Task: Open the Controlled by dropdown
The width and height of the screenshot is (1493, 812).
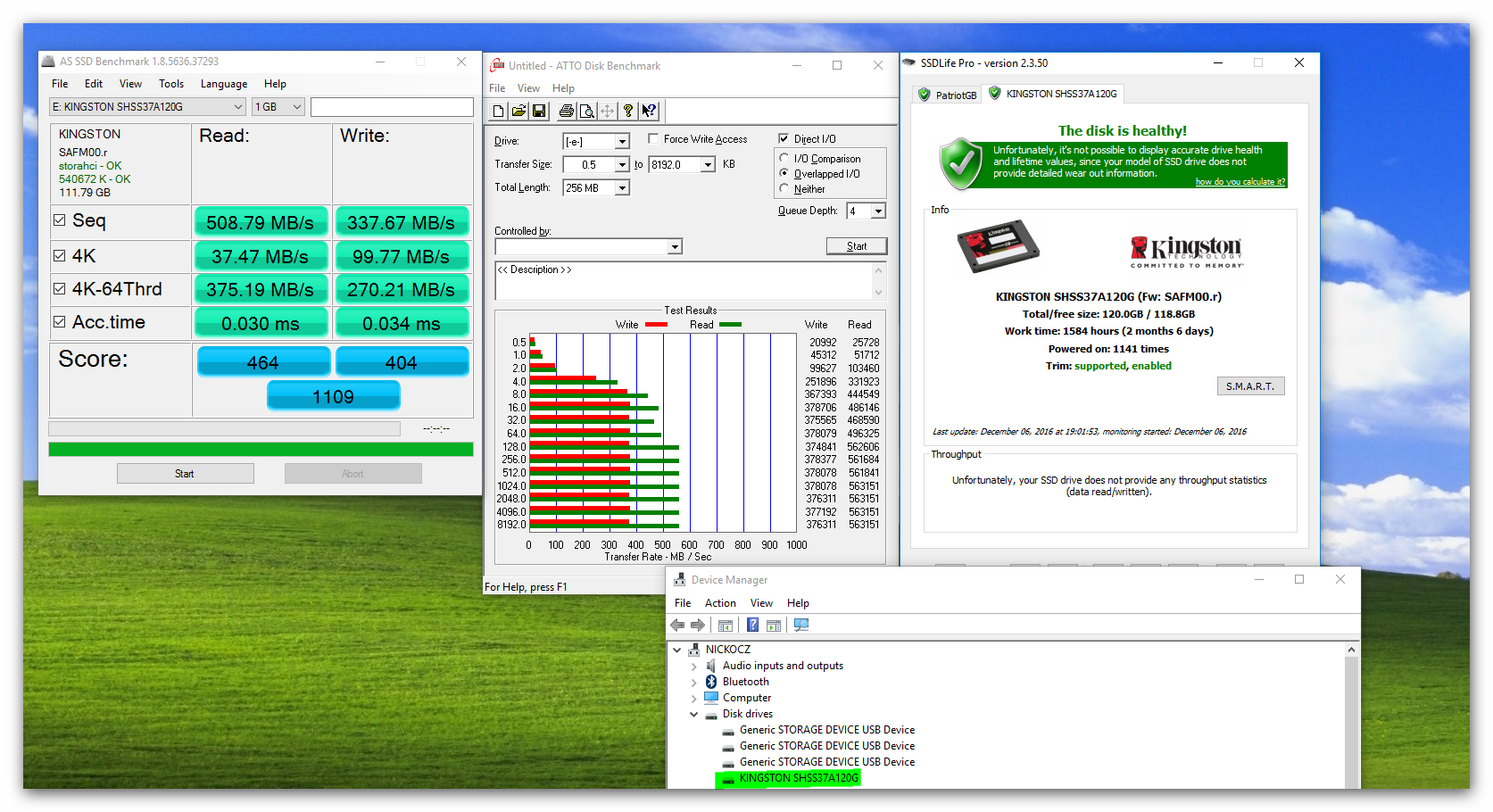Action: click(675, 247)
